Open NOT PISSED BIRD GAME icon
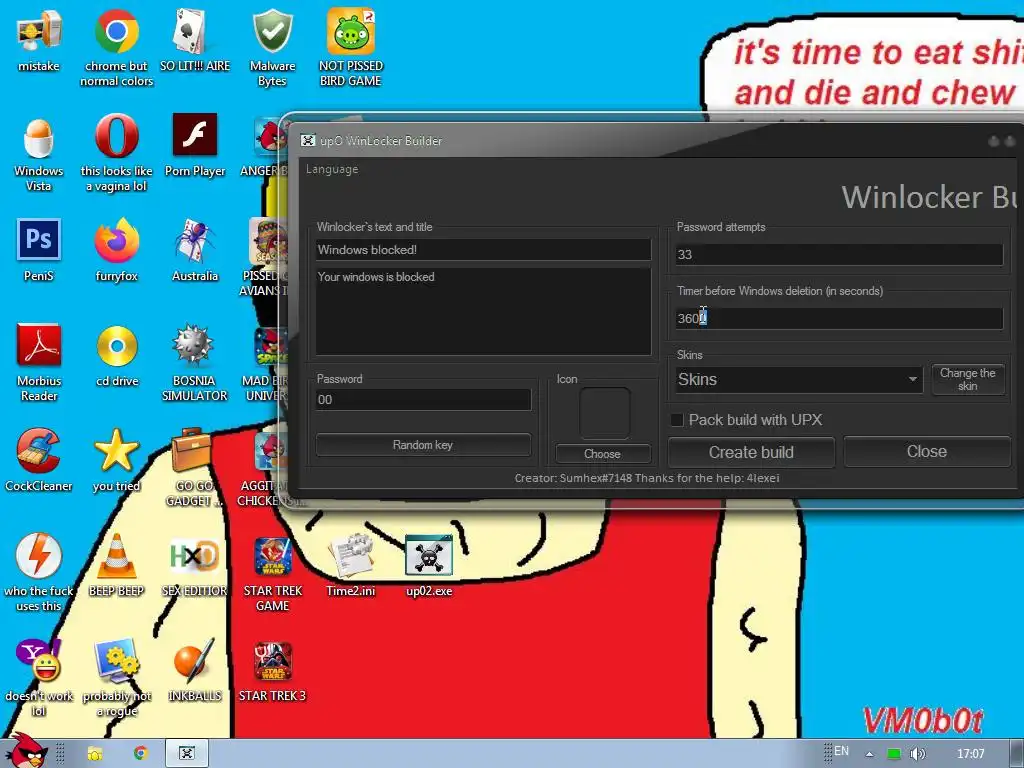This screenshot has width=1024, height=768. click(x=351, y=31)
